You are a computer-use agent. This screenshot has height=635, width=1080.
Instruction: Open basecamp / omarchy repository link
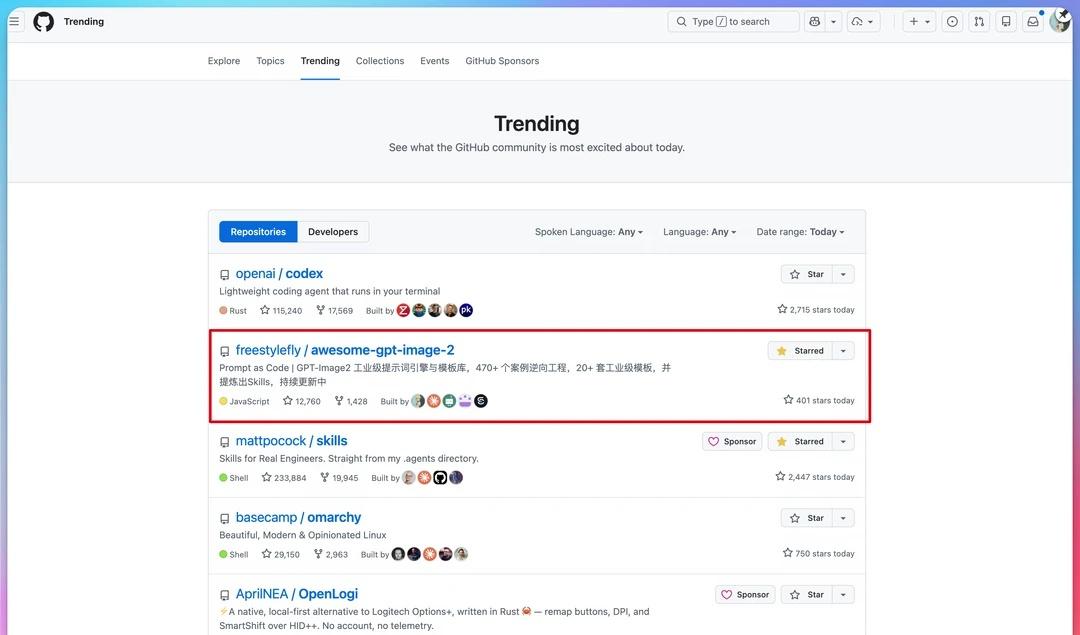tap(298, 517)
